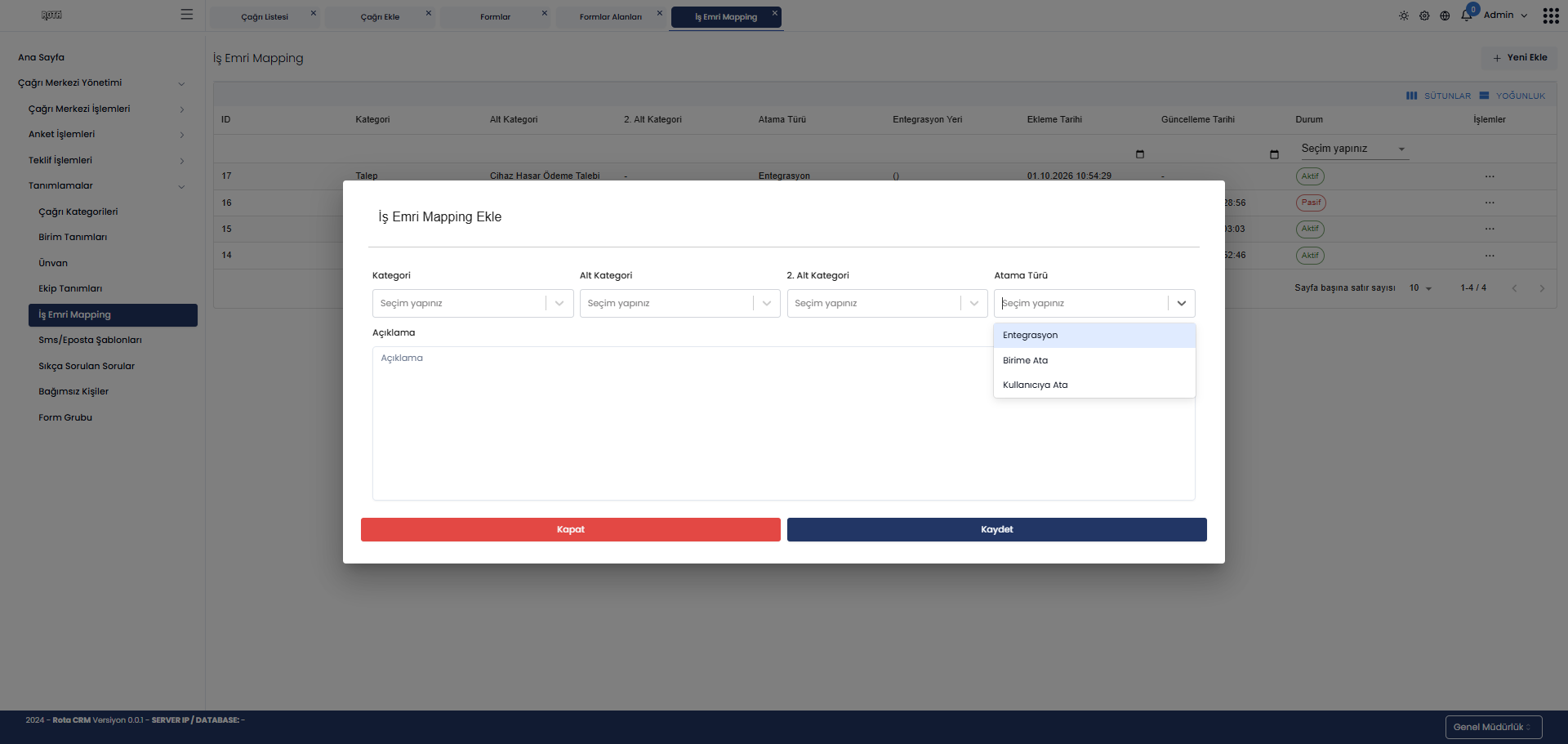Open settings gear icon in header

(1424, 16)
